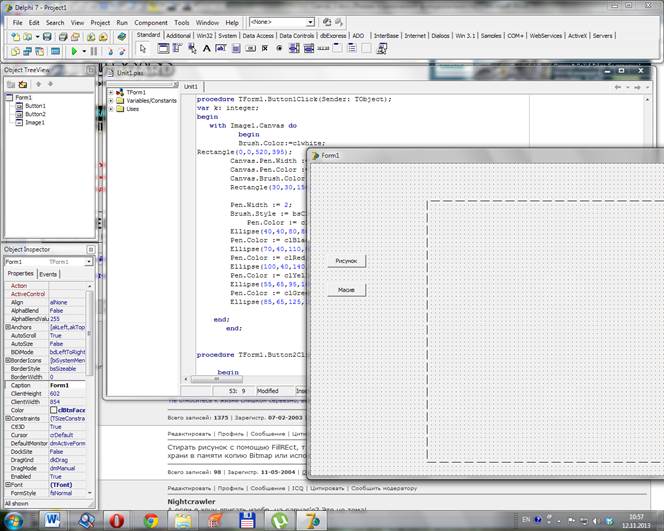Select the Button component in palette
The image size is (664, 531).
pos(250,49)
